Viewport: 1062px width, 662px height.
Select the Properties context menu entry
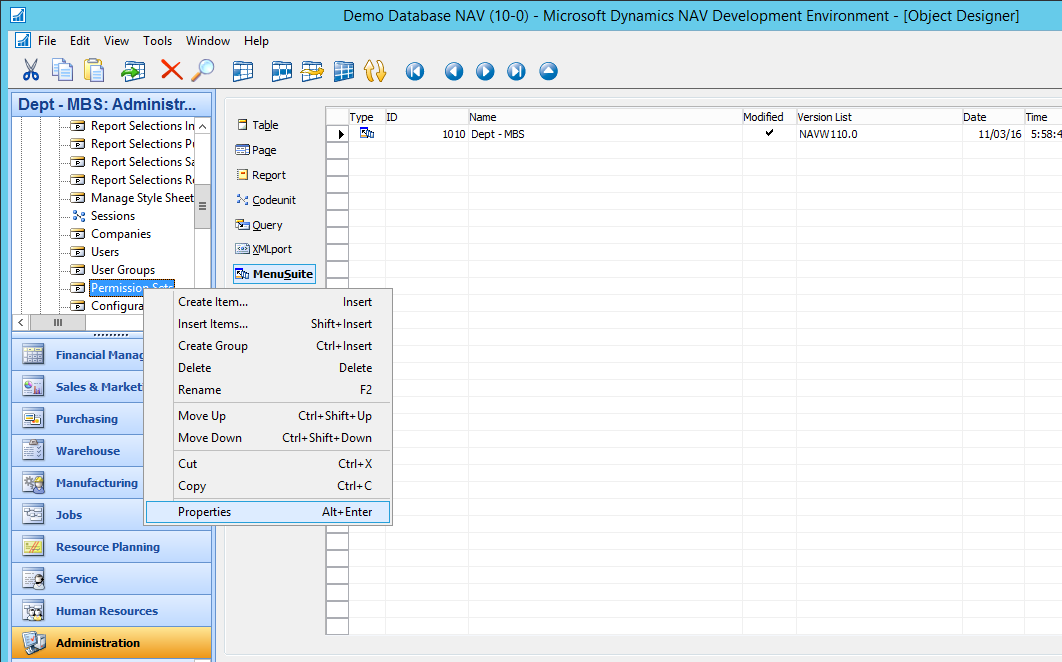point(204,512)
